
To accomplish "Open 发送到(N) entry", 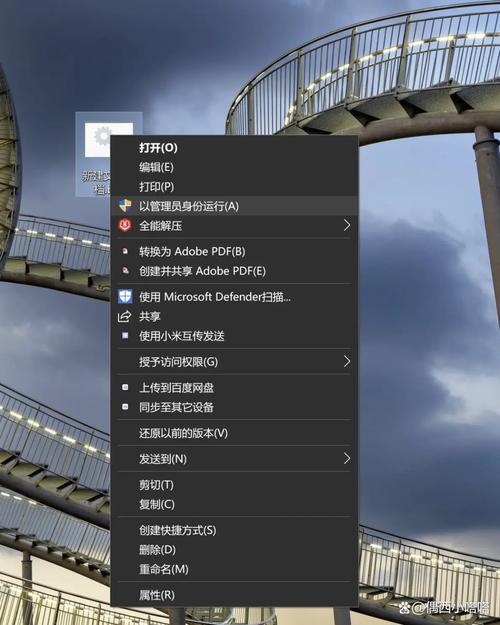I will coord(234,458).
